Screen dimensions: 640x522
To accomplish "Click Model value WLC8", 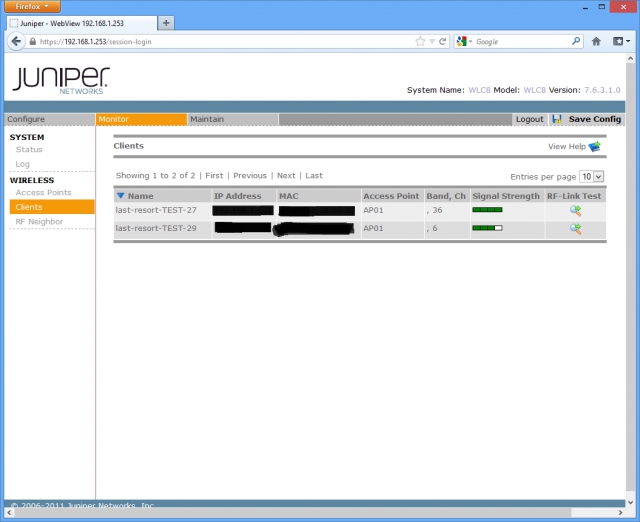I will (535, 90).
